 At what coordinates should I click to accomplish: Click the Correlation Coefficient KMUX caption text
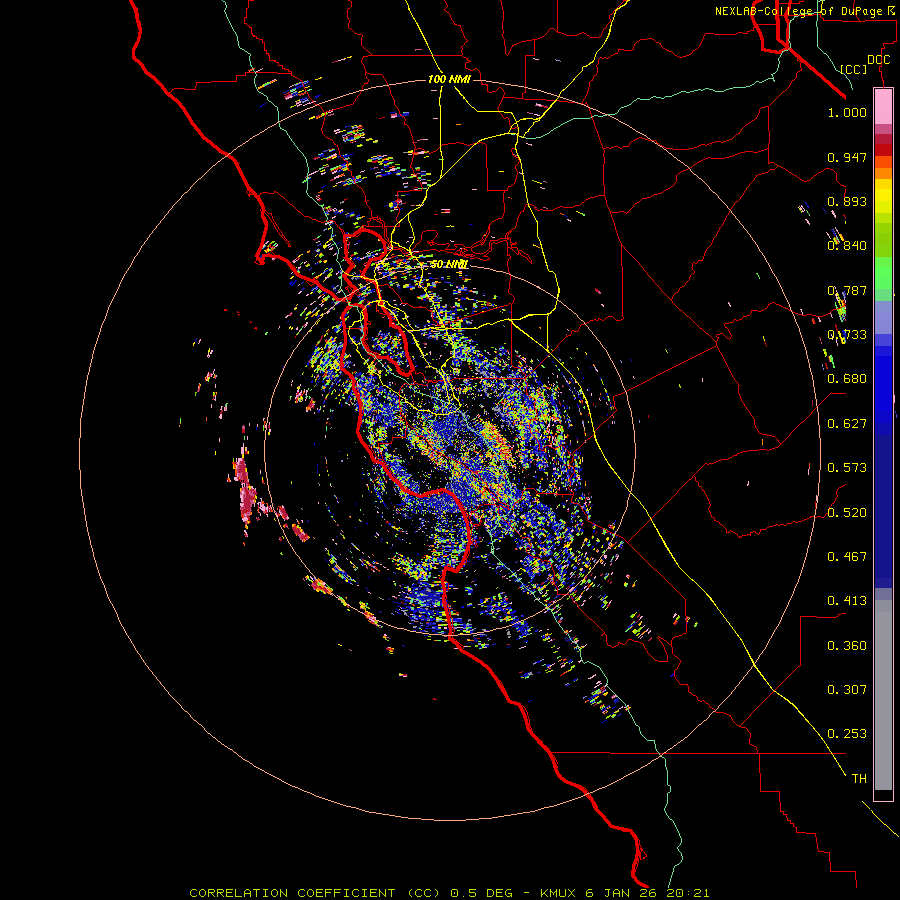coord(449,893)
